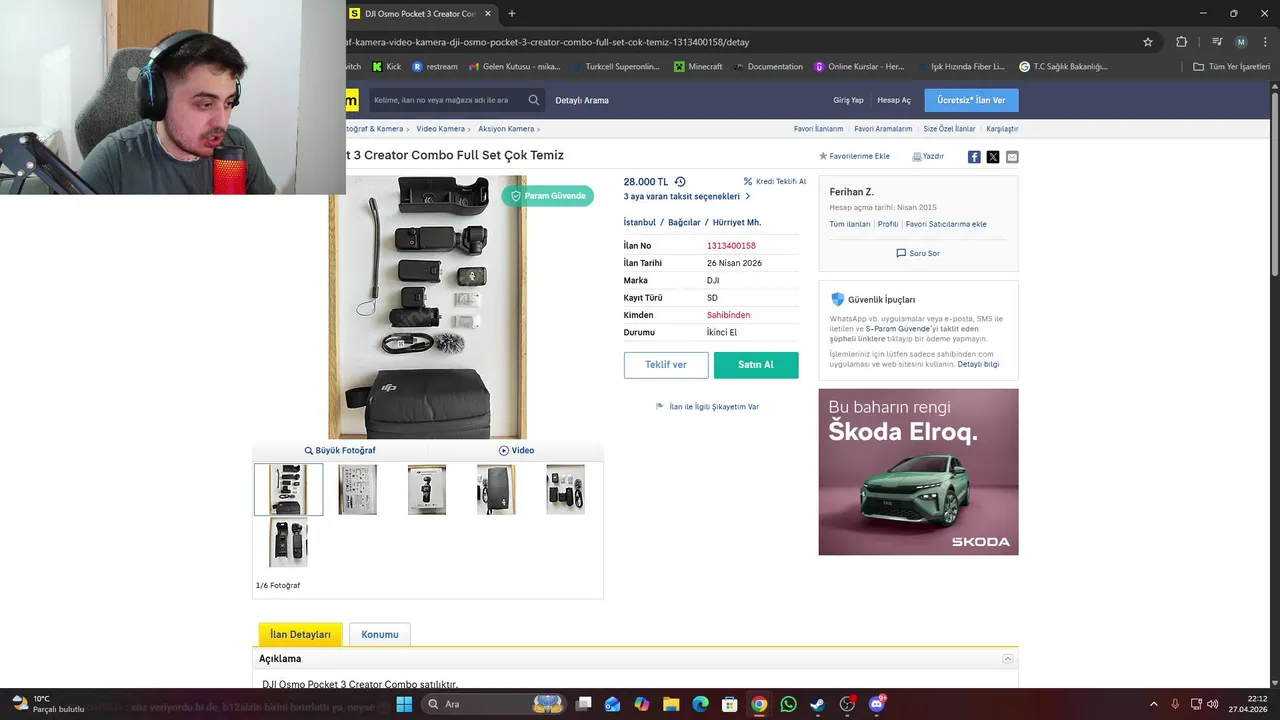Click the Aksiyon Kamera breadcrumb
Image resolution: width=1280 pixels, height=720 pixels.
[x=506, y=129]
